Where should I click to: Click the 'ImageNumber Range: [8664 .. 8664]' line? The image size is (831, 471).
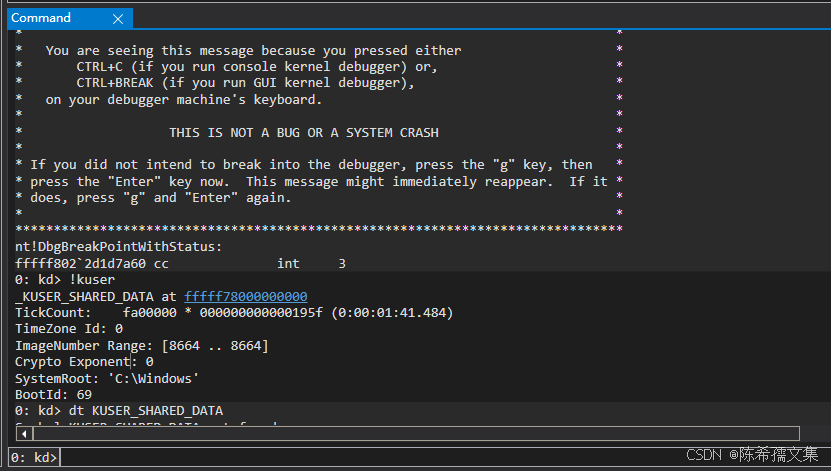(x=142, y=345)
